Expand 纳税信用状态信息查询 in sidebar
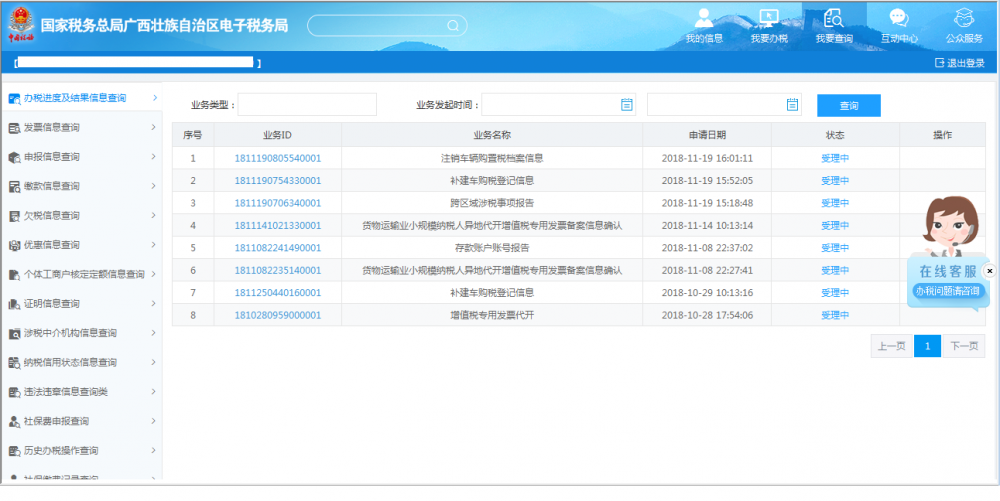The height and width of the screenshot is (501, 1000). coord(80,362)
